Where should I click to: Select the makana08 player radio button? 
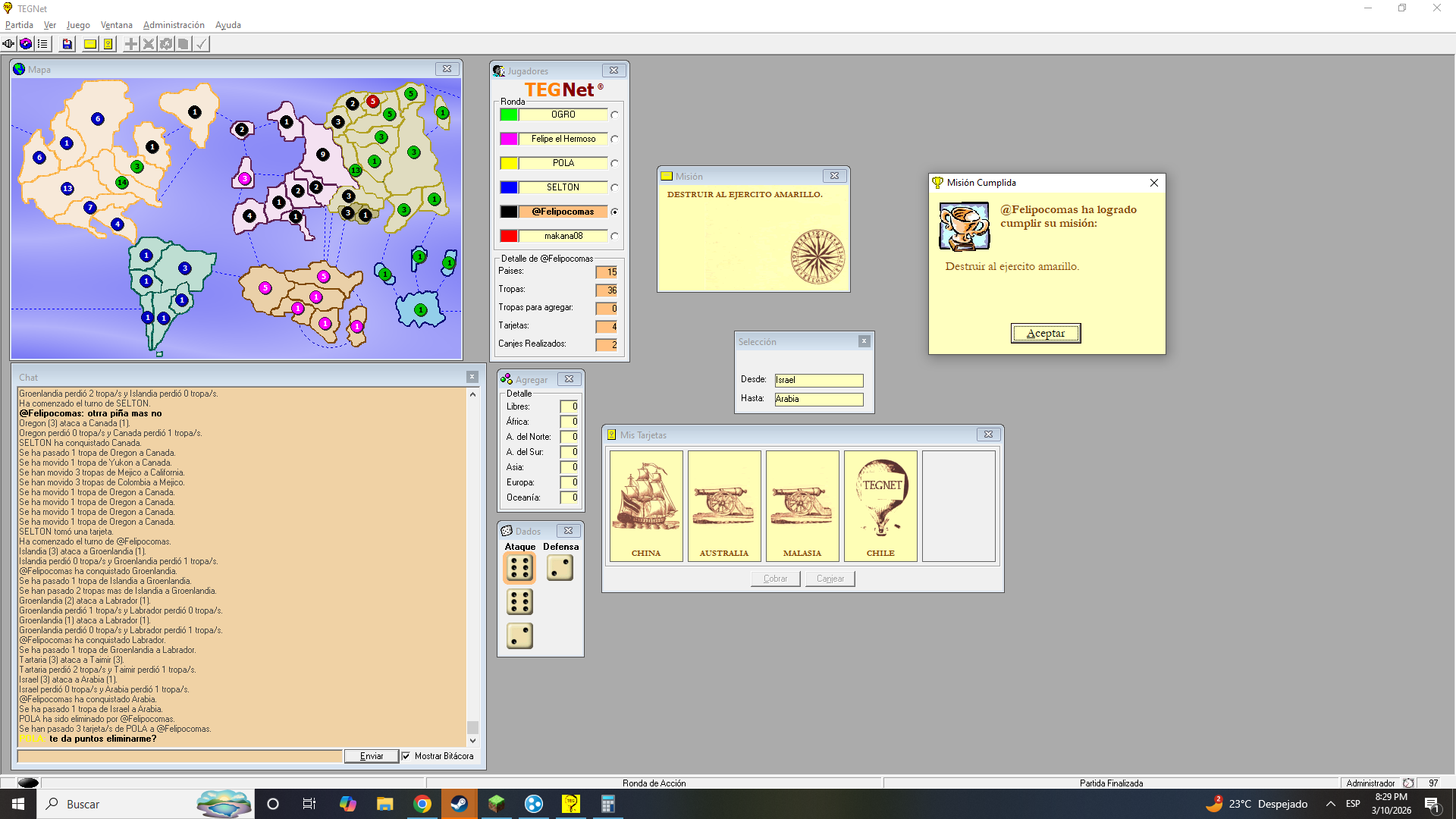click(614, 237)
